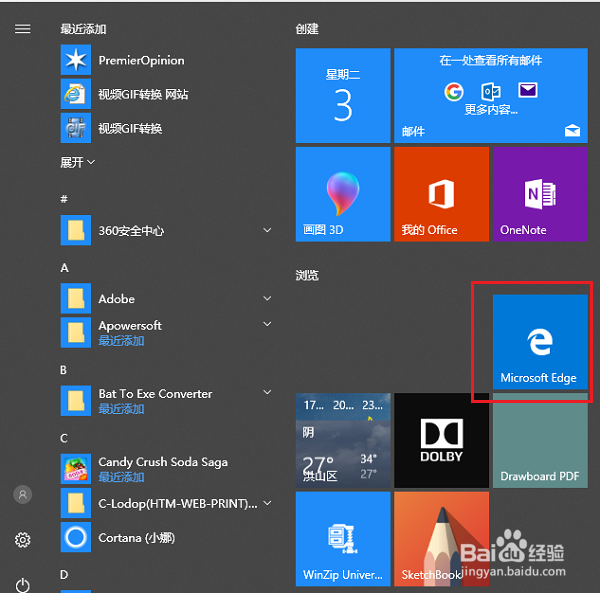600x593 pixels.
Task: Click the envelope icon in mail tile
Action: click(528, 90)
